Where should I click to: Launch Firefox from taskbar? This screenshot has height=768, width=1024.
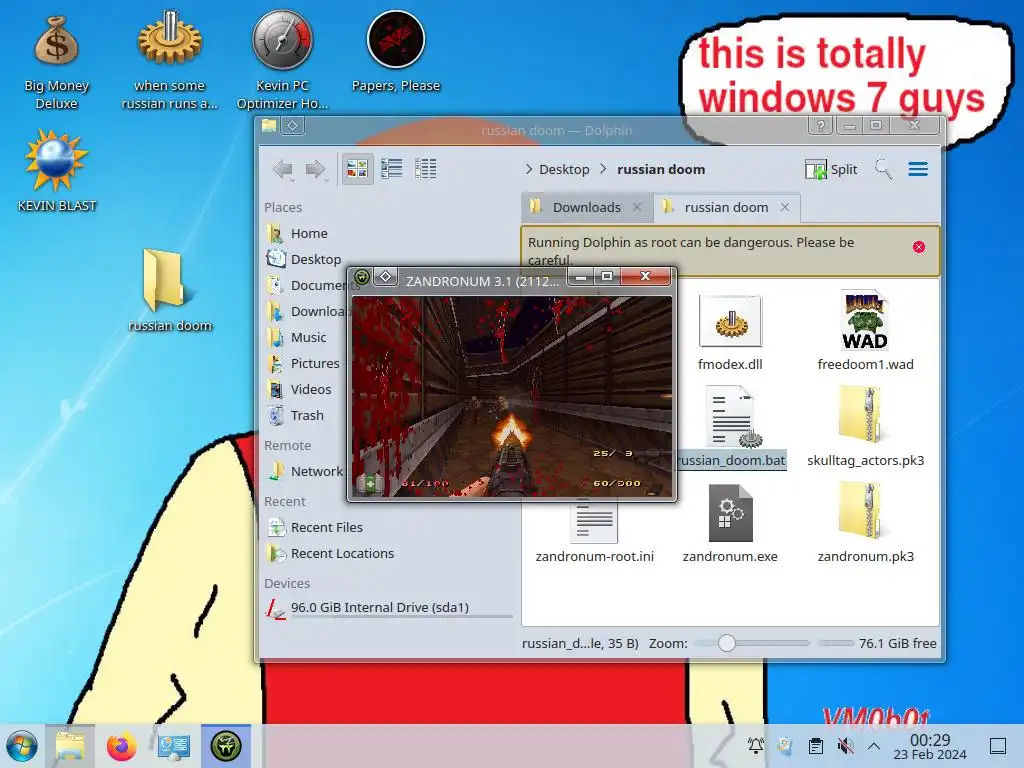click(121, 746)
